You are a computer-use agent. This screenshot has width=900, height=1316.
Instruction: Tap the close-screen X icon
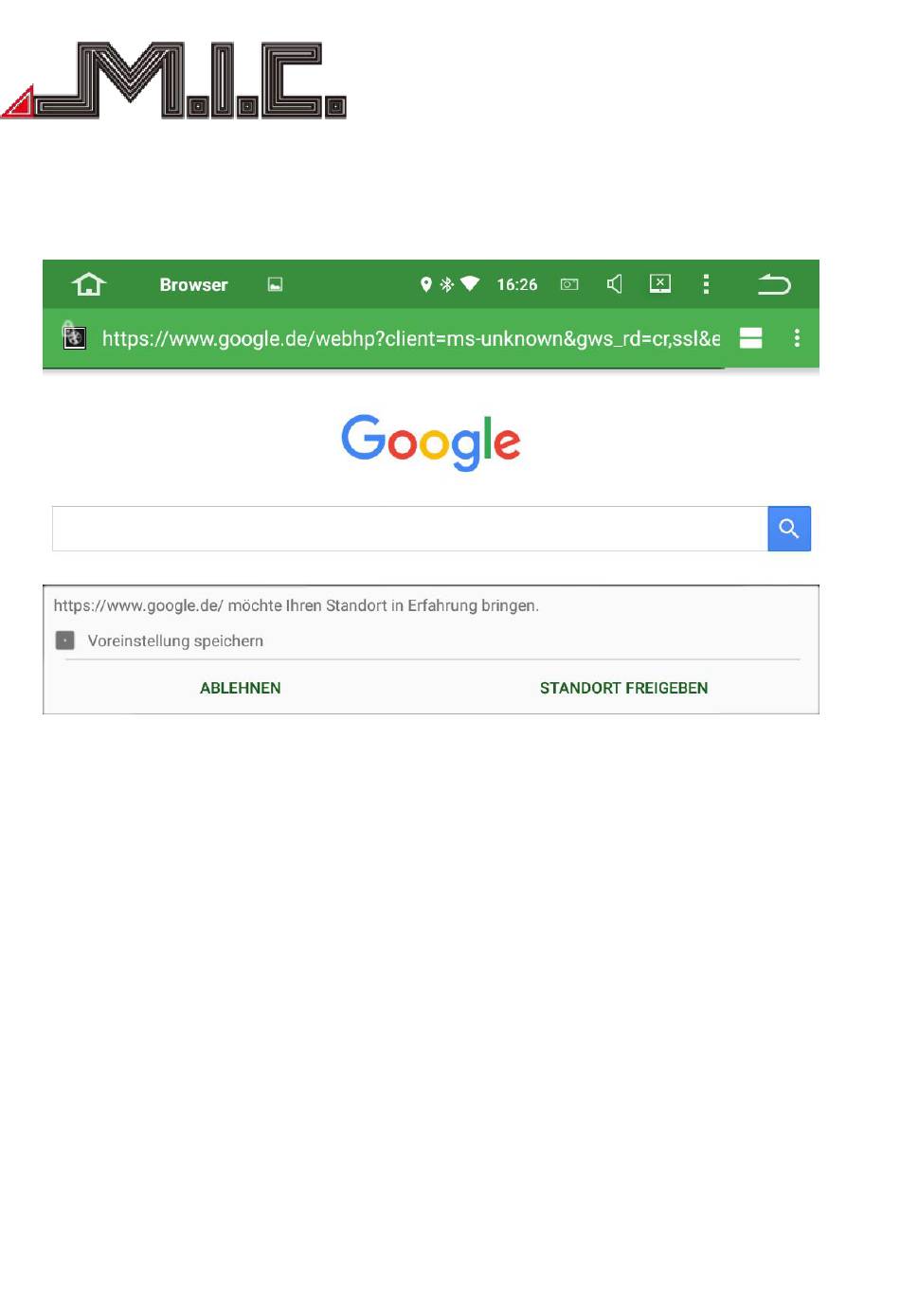point(660,283)
